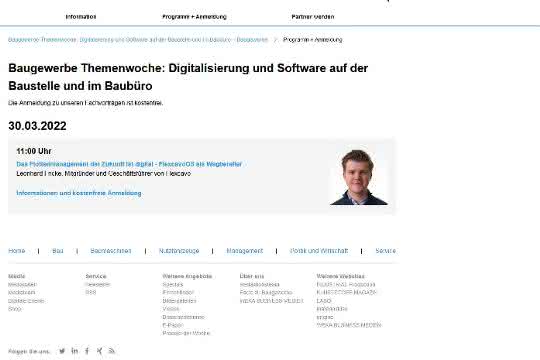Open the Facebook icon in footer
The image size is (540, 360).
[x=87, y=351]
